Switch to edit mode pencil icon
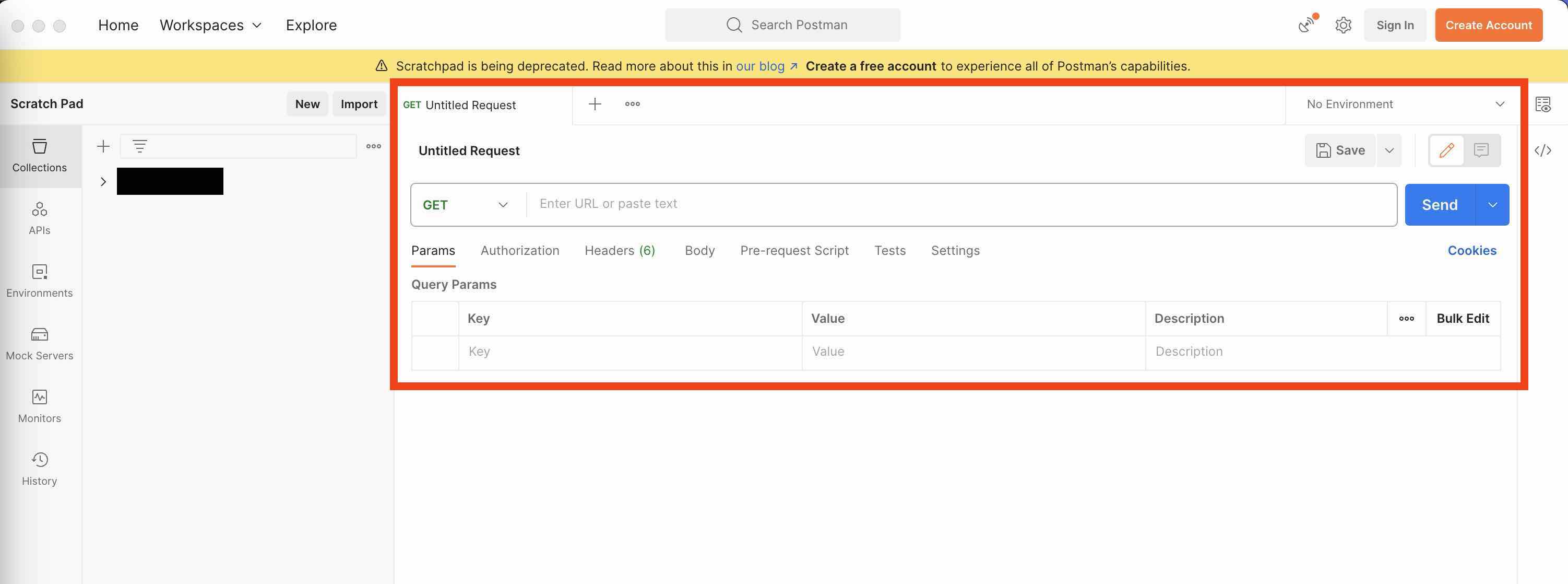Screen dimensions: 1568x584 click(x=1446, y=150)
